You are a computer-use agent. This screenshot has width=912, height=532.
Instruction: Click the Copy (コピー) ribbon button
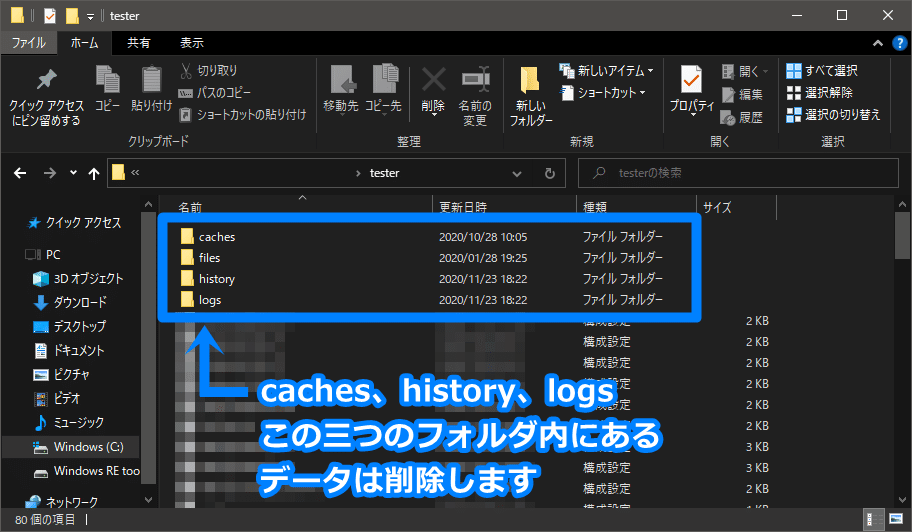(x=108, y=88)
